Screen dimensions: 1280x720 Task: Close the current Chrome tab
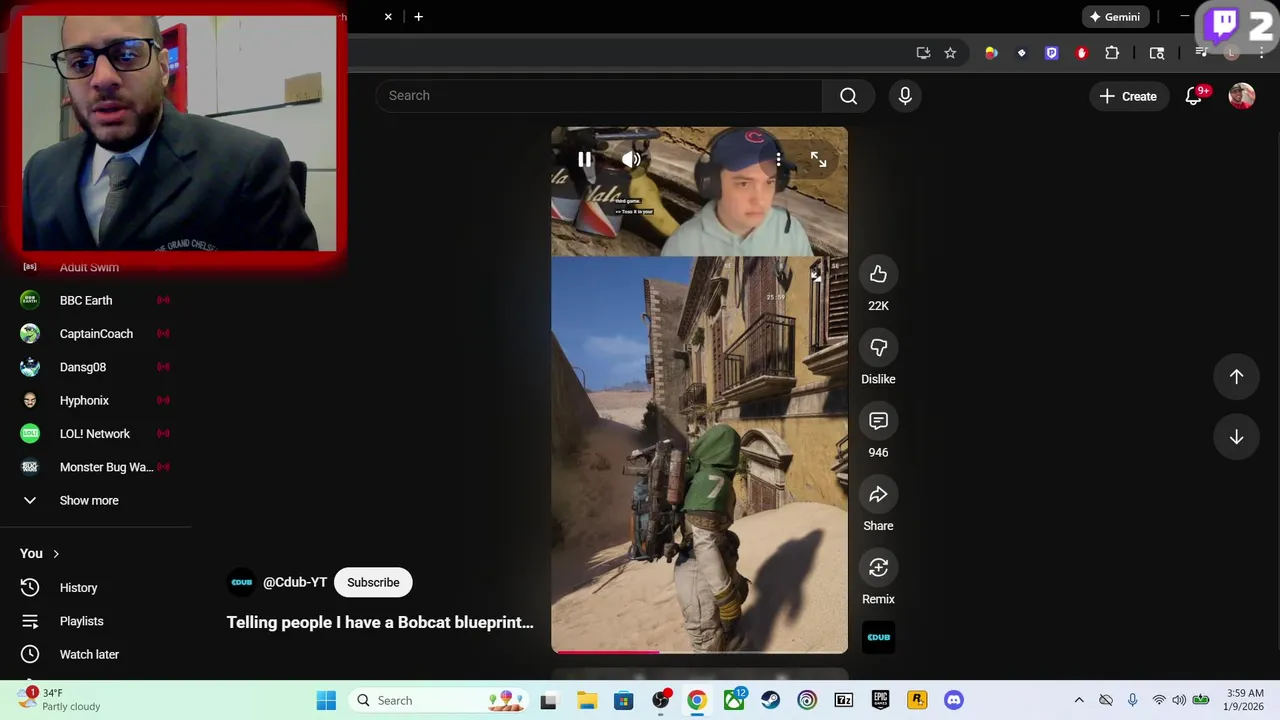(388, 16)
